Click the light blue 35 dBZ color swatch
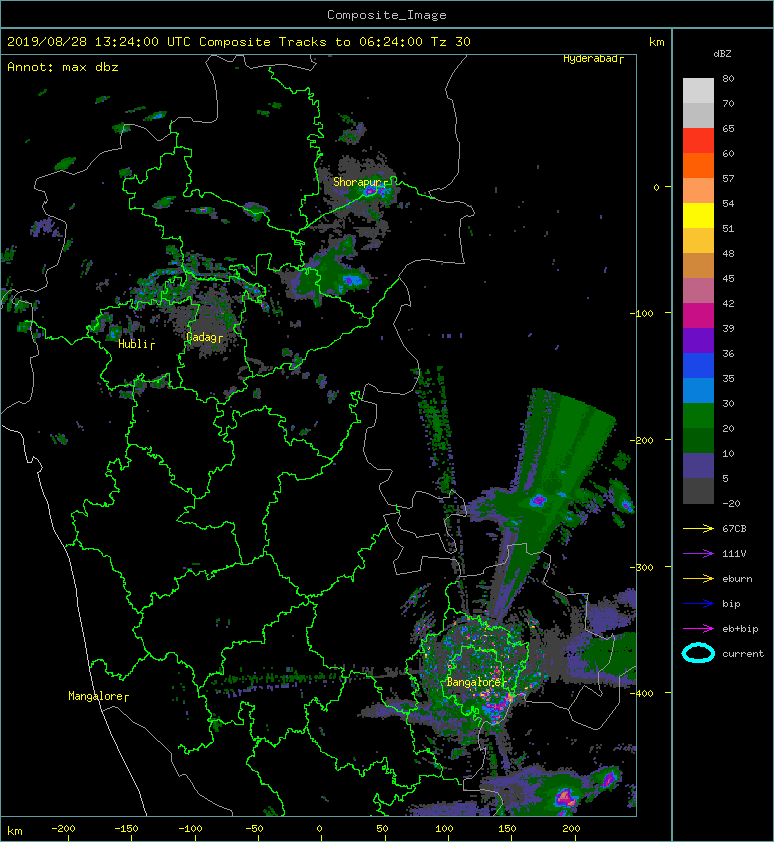This screenshot has width=774, height=842. click(698, 390)
